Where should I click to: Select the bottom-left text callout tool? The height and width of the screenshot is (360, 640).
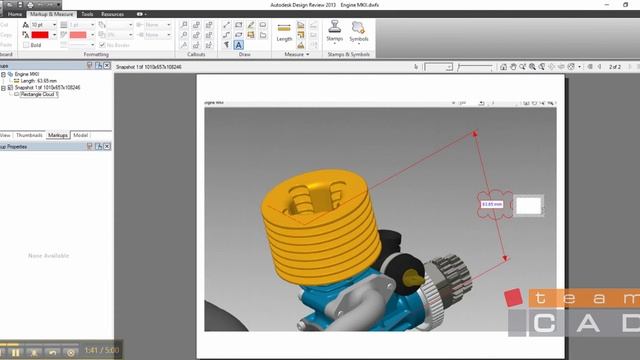point(184,45)
